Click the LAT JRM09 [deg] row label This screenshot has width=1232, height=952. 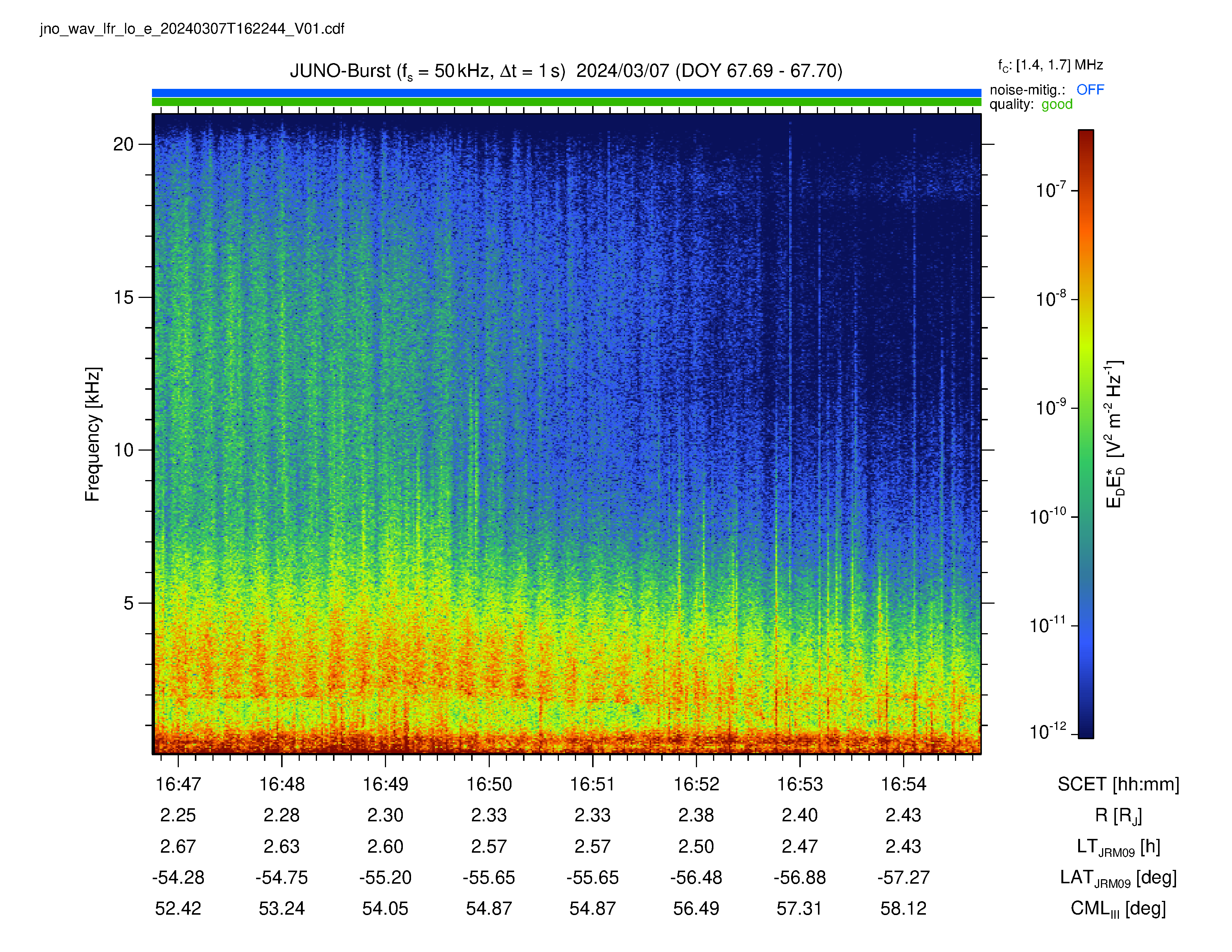(x=1118, y=878)
